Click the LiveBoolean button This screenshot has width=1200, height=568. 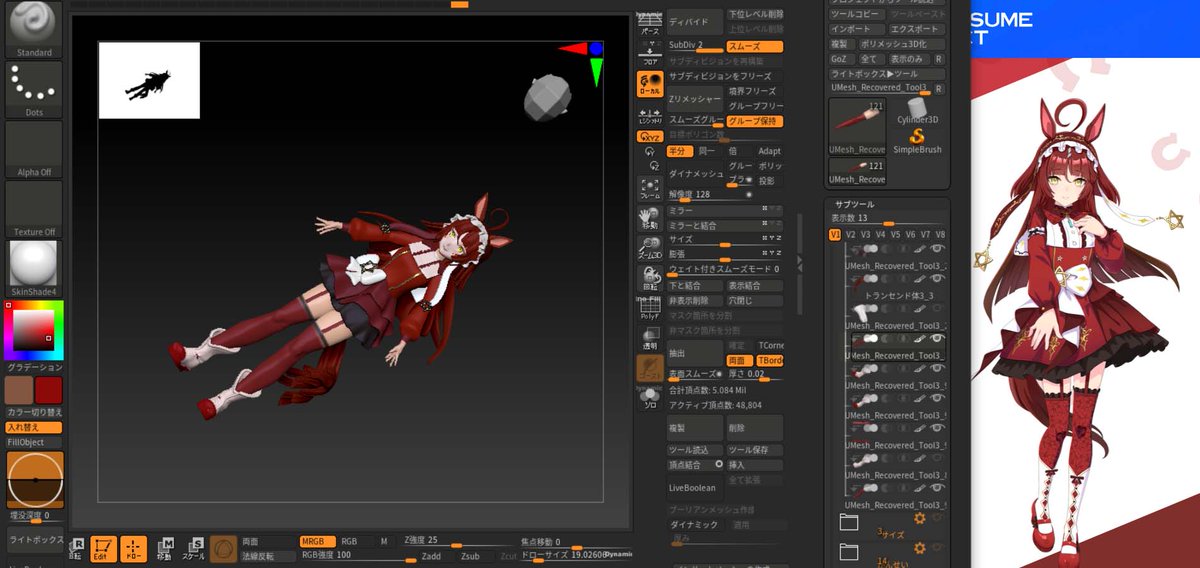(x=695, y=488)
